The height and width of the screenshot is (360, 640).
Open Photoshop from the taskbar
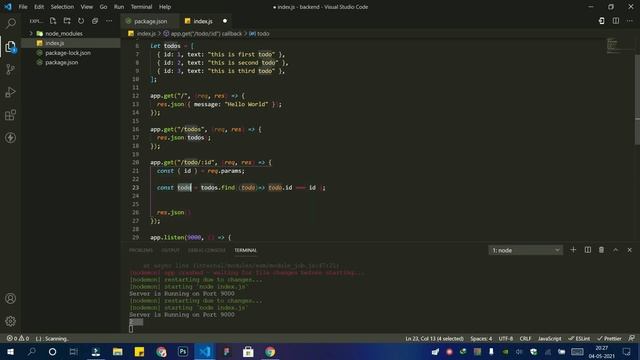tap(182, 351)
